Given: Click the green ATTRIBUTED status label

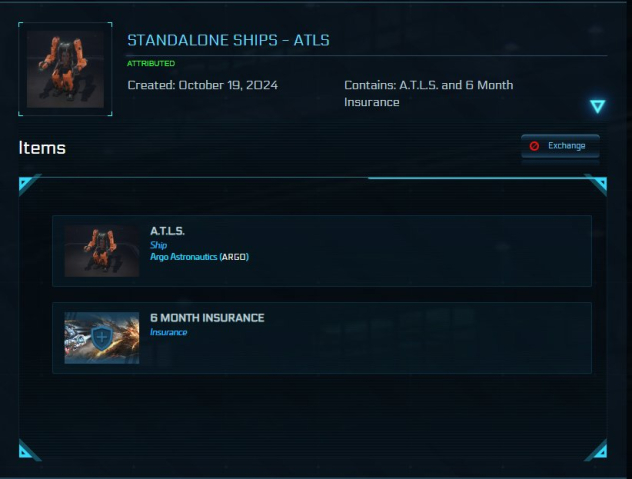Looking at the screenshot, I should click(x=151, y=63).
